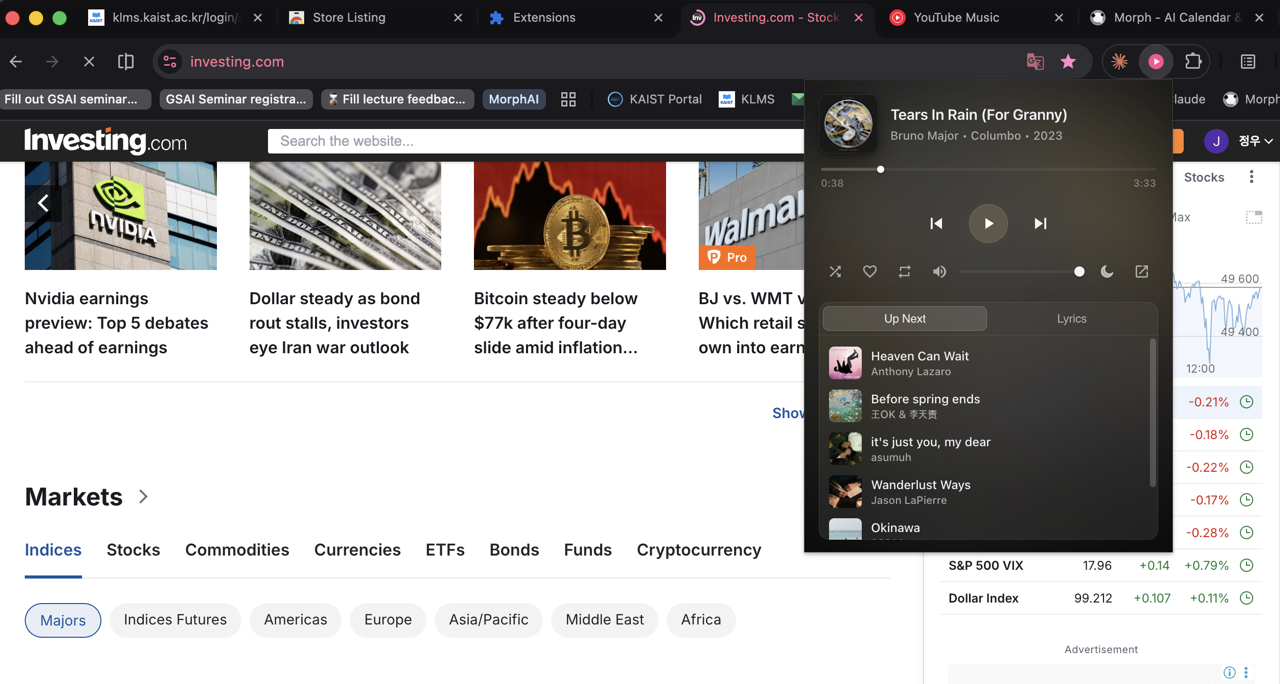Viewport: 1280px width, 684px height.
Task: Like the current song with heart icon
Action: point(870,272)
